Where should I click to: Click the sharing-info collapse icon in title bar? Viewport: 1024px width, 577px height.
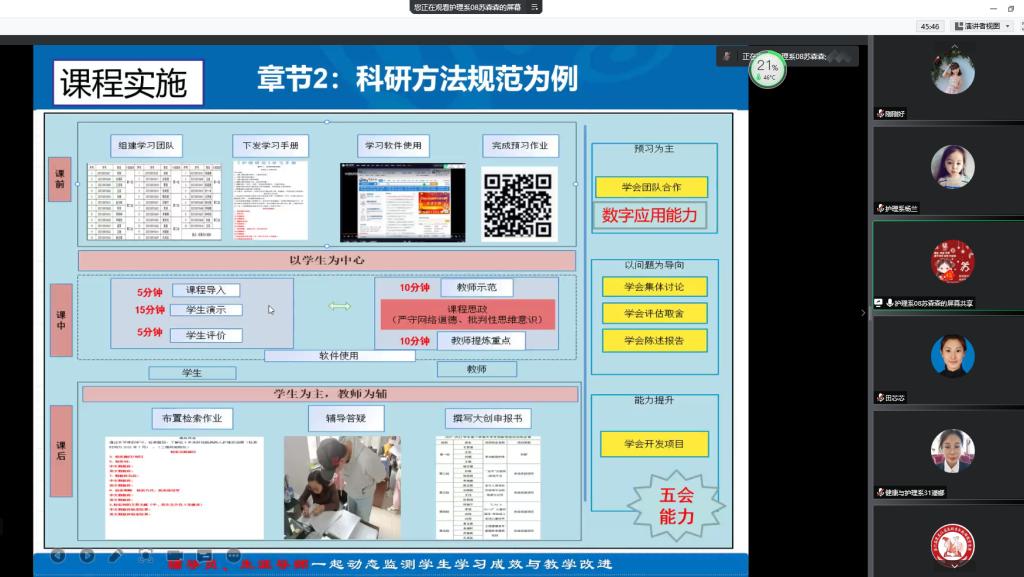(535, 7)
